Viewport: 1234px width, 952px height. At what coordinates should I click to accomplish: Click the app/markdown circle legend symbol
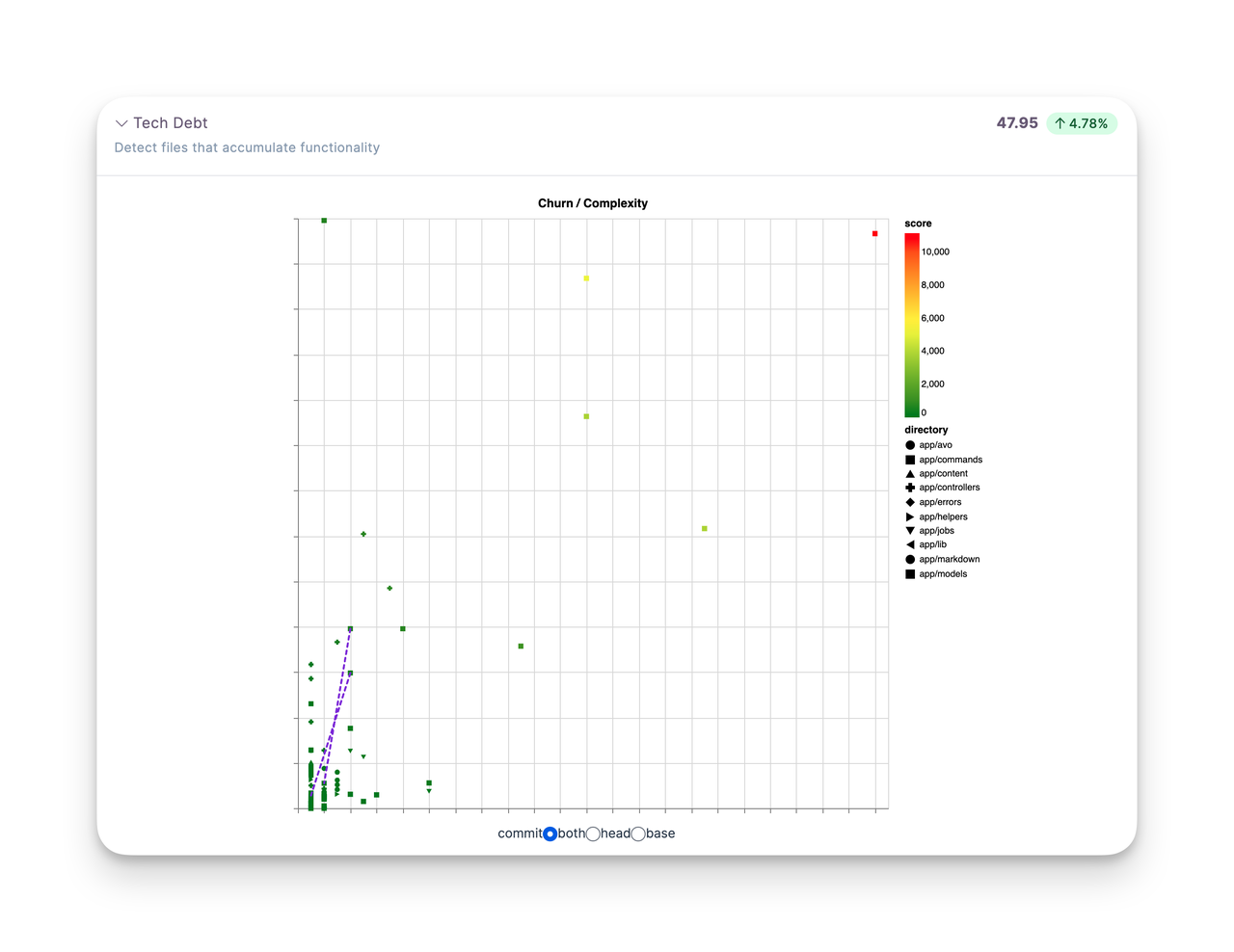(910, 559)
